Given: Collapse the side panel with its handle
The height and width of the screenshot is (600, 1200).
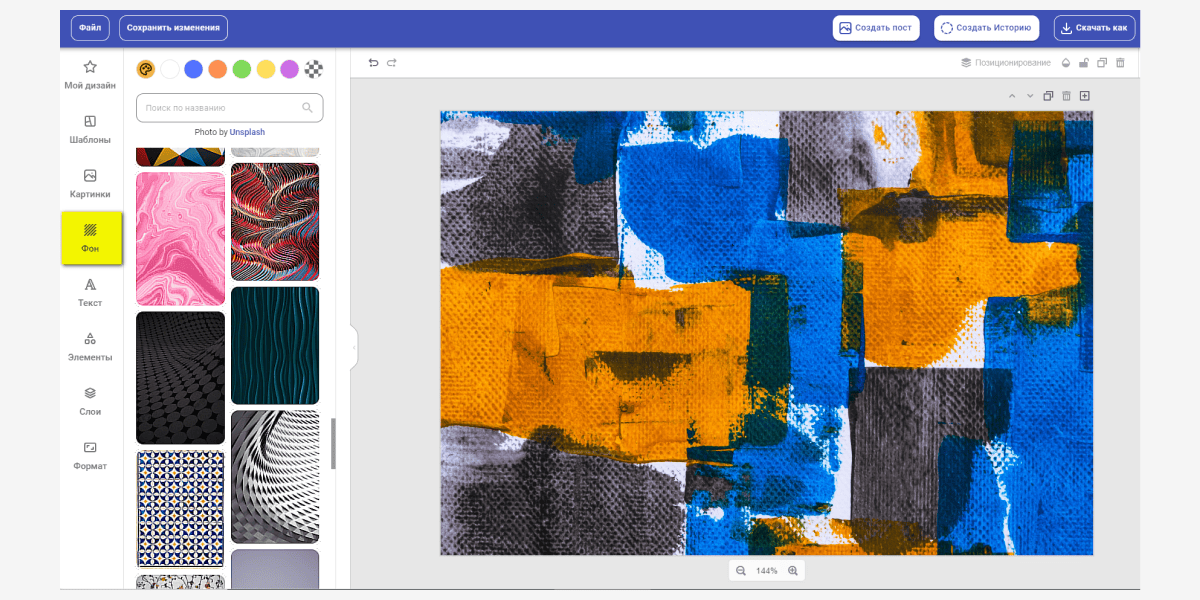Looking at the screenshot, I should pos(354,347).
